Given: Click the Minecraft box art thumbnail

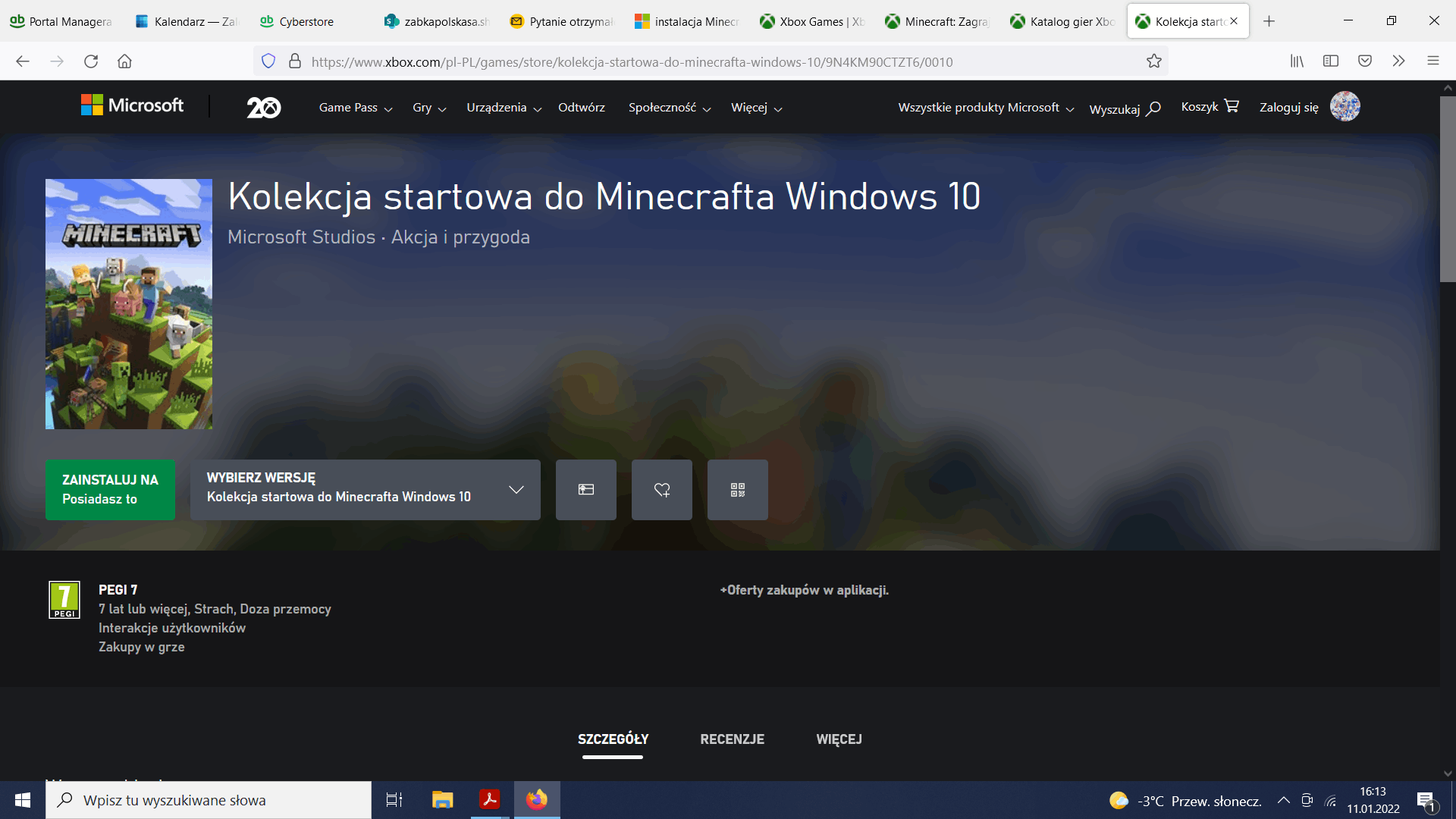Looking at the screenshot, I should (x=129, y=304).
